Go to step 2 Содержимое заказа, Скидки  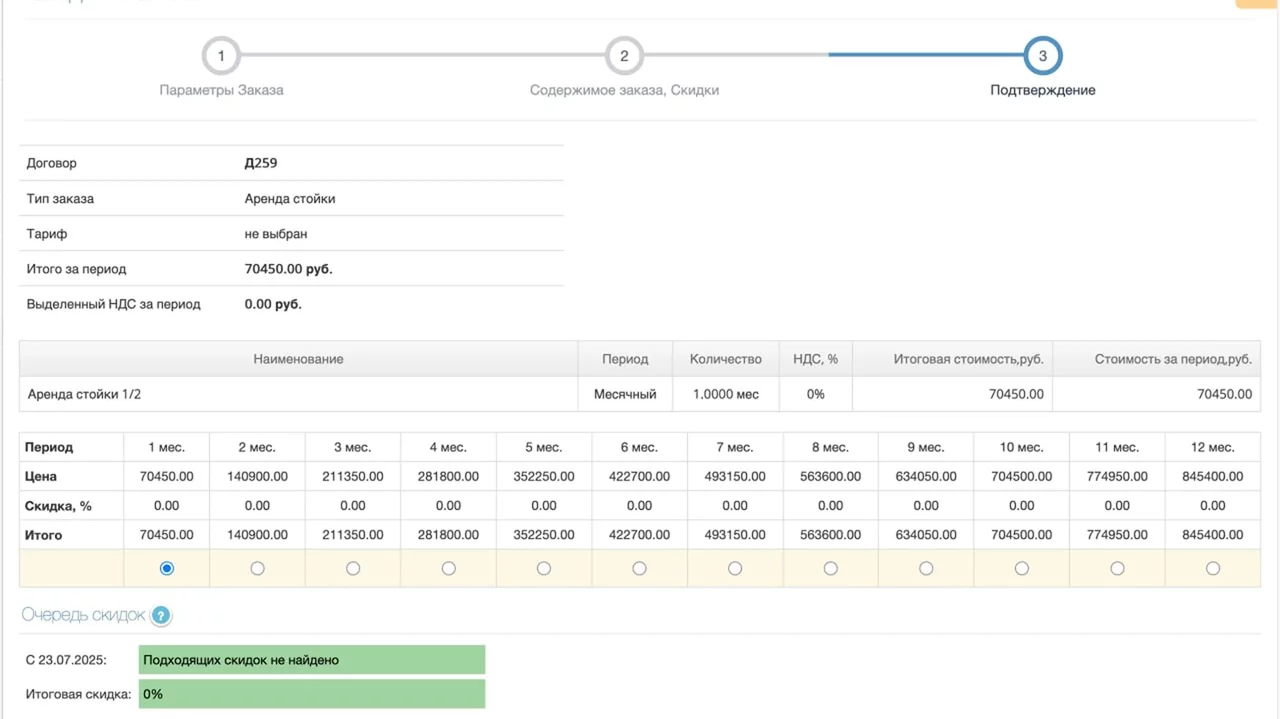click(624, 56)
